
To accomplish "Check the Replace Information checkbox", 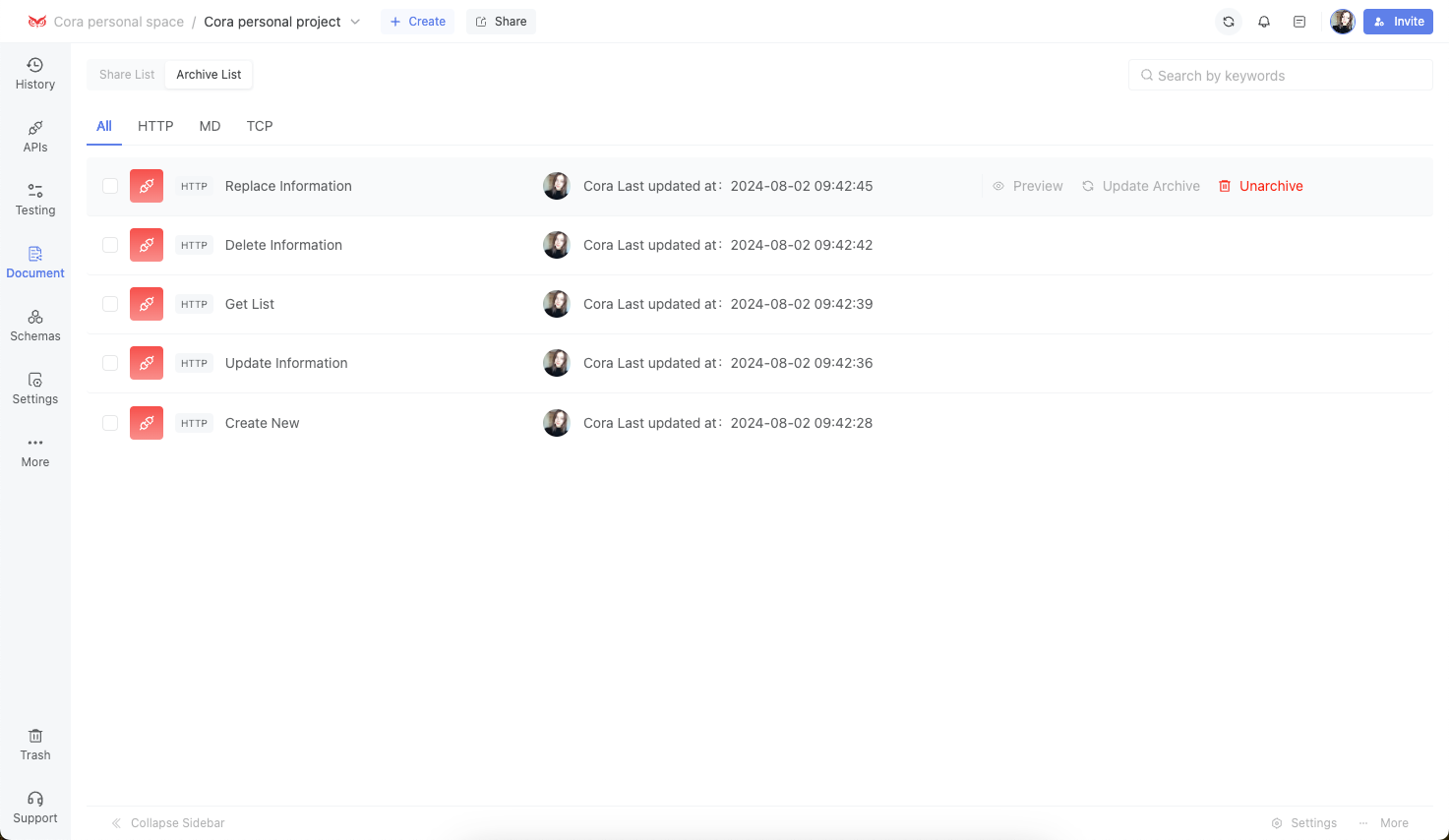I will [110, 186].
